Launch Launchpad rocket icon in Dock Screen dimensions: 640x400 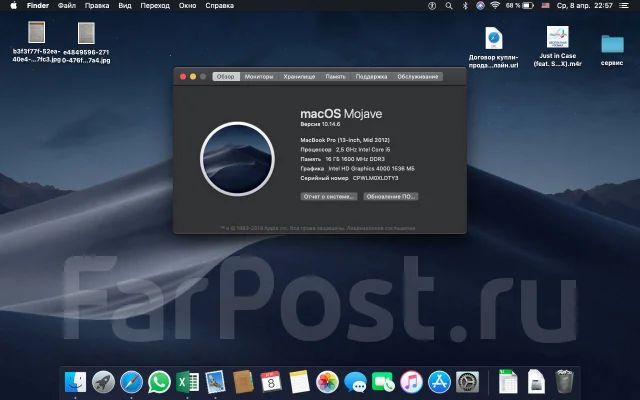click(103, 382)
